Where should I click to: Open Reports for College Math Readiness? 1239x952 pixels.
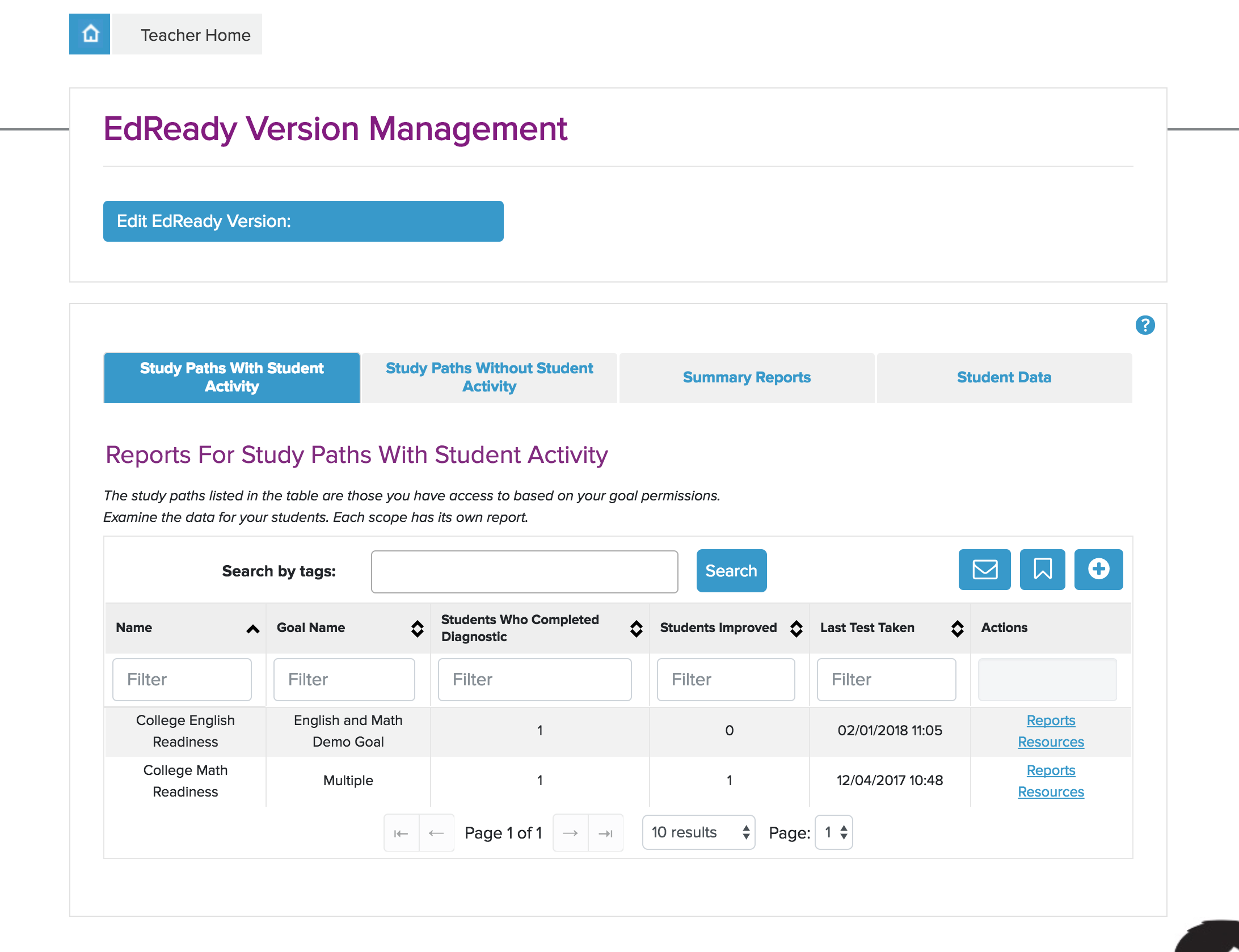[x=1051, y=770]
